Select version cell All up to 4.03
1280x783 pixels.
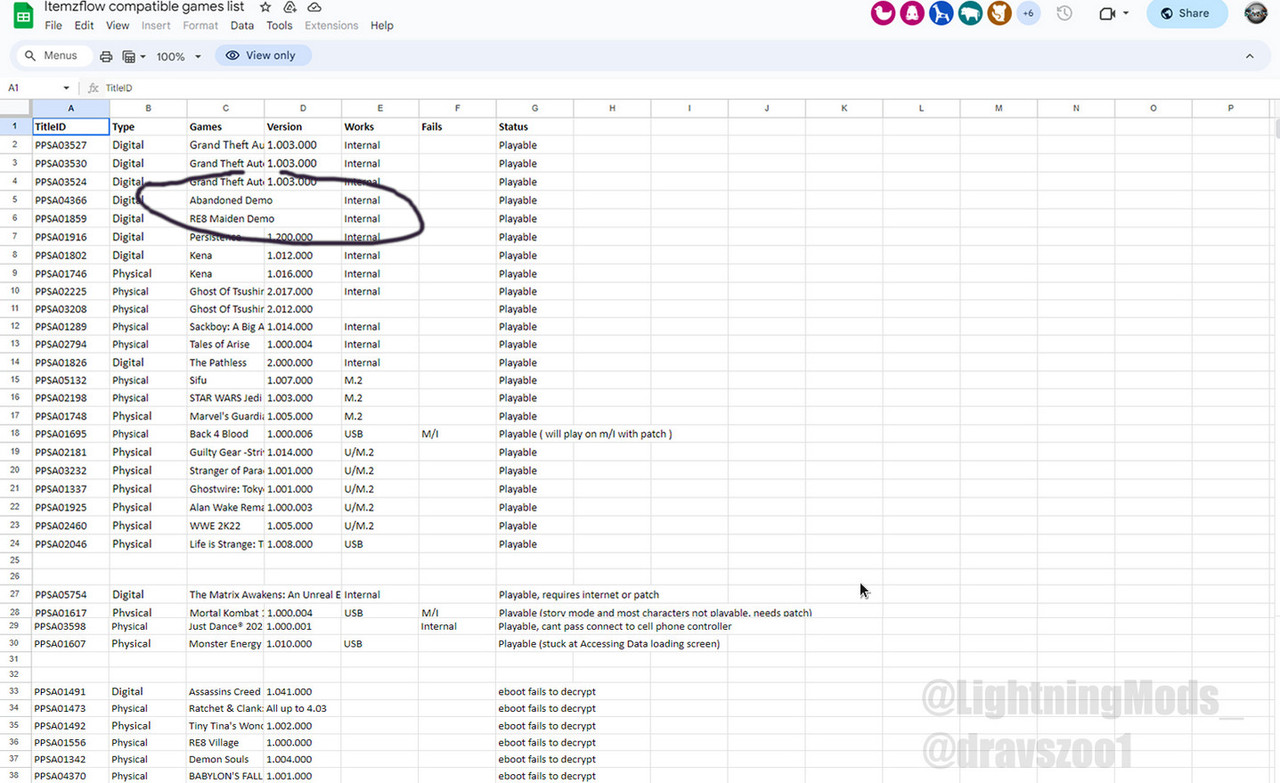pyautogui.click(x=303, y=708)
